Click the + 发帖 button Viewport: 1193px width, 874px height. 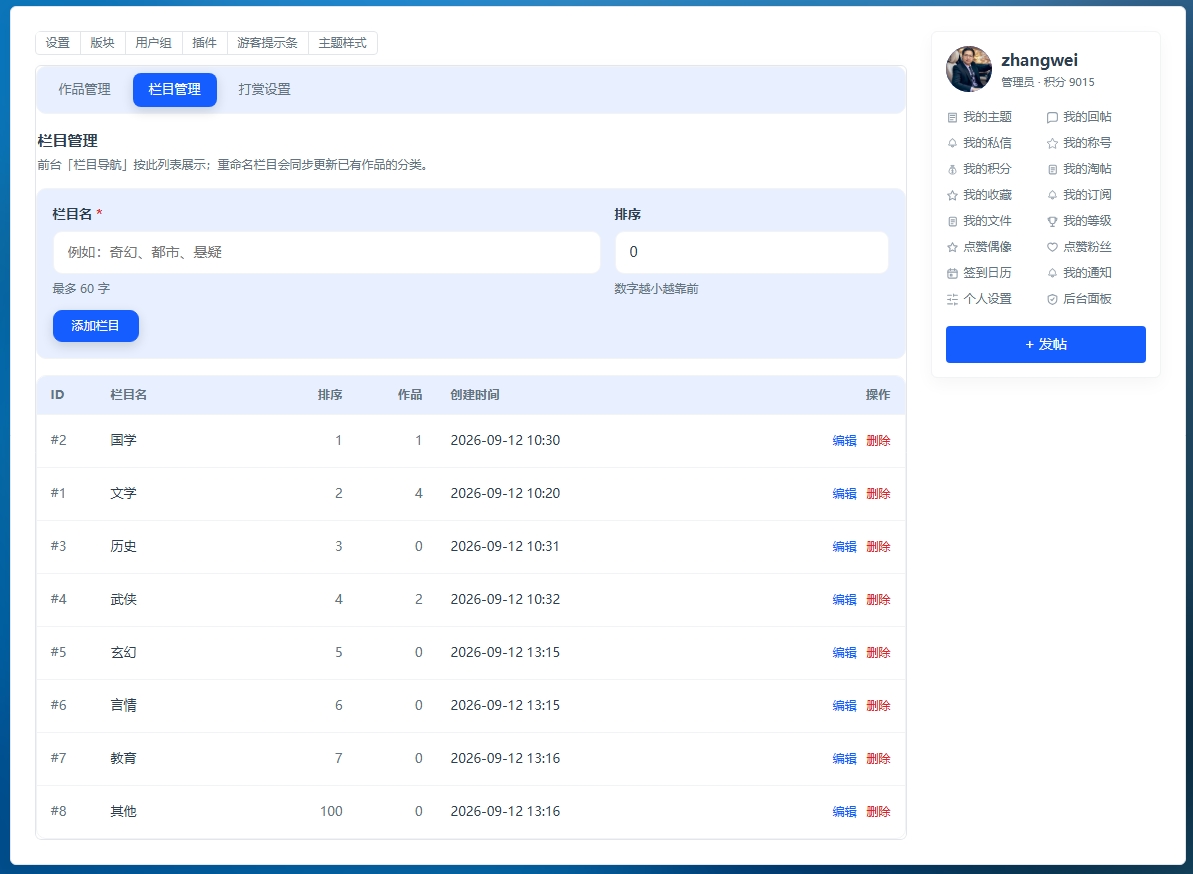point(1045,345)
